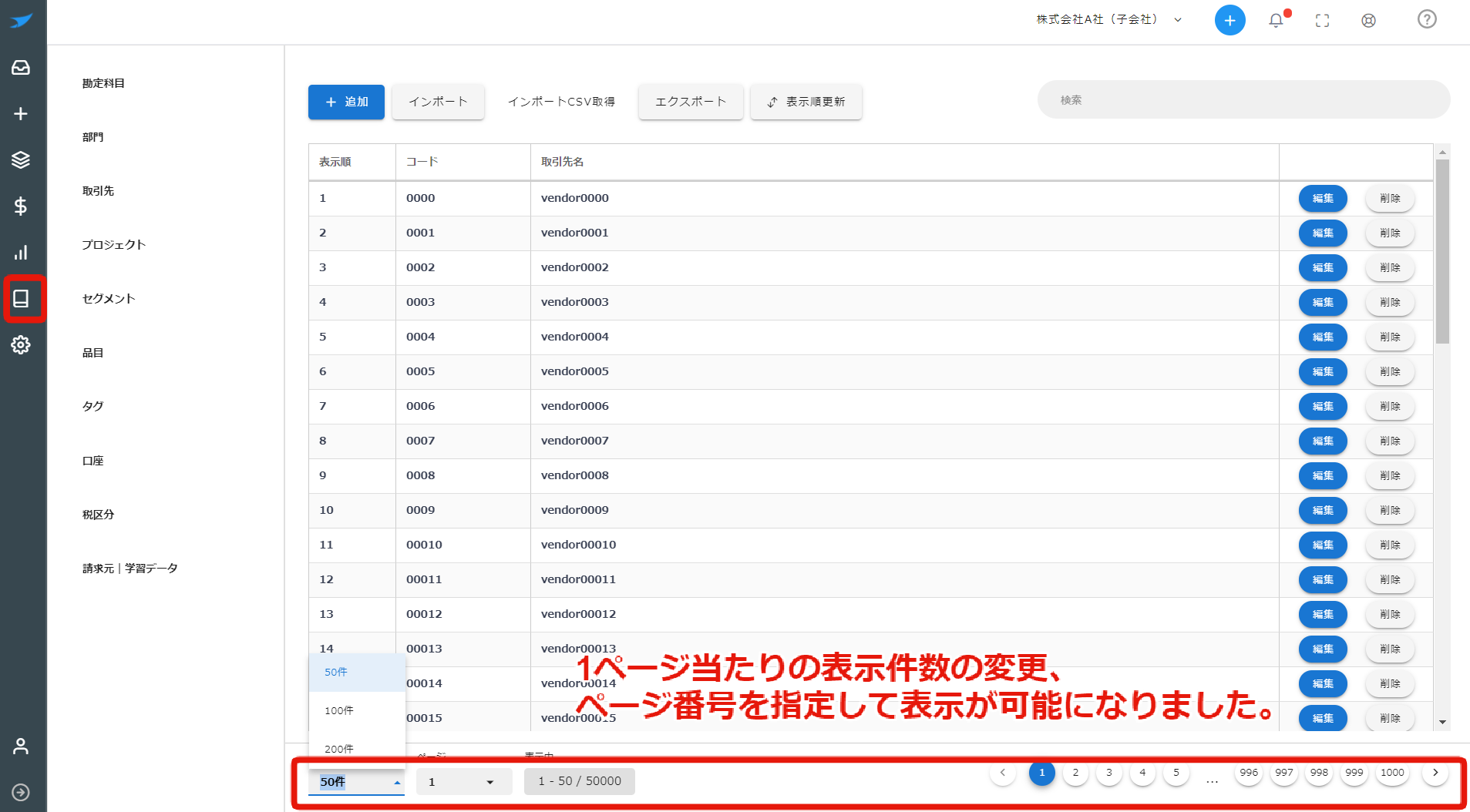Open タグ in the master menu
The width and height of the screenshot is (1470, 812).
point(93,407)
